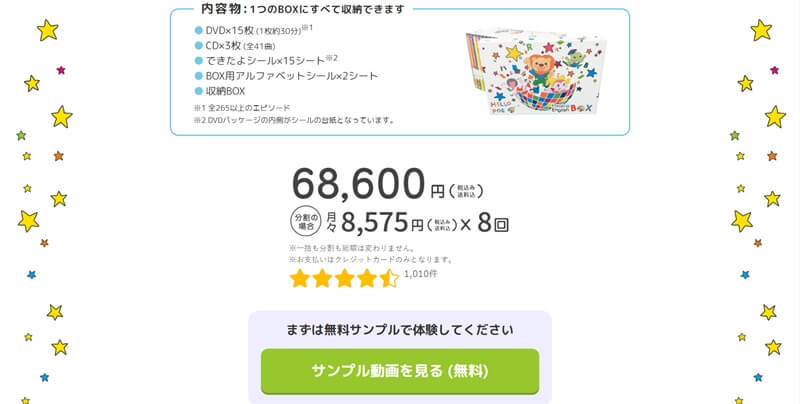Screen dimensions: 800x404
Task: Click the half-filled fifth rating star
Action: [389, 278]
